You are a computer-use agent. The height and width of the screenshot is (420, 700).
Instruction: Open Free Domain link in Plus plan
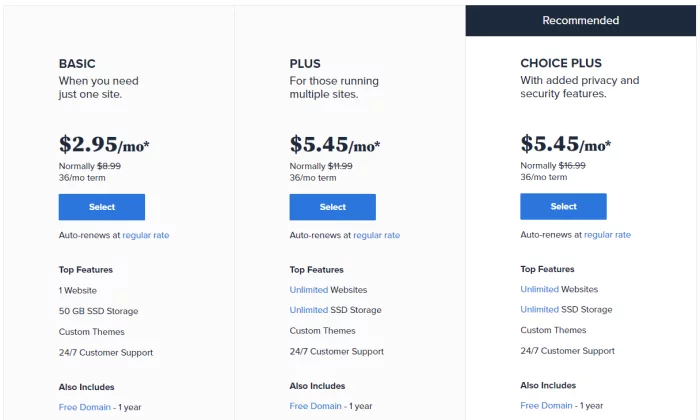click(x=316, y=406)
